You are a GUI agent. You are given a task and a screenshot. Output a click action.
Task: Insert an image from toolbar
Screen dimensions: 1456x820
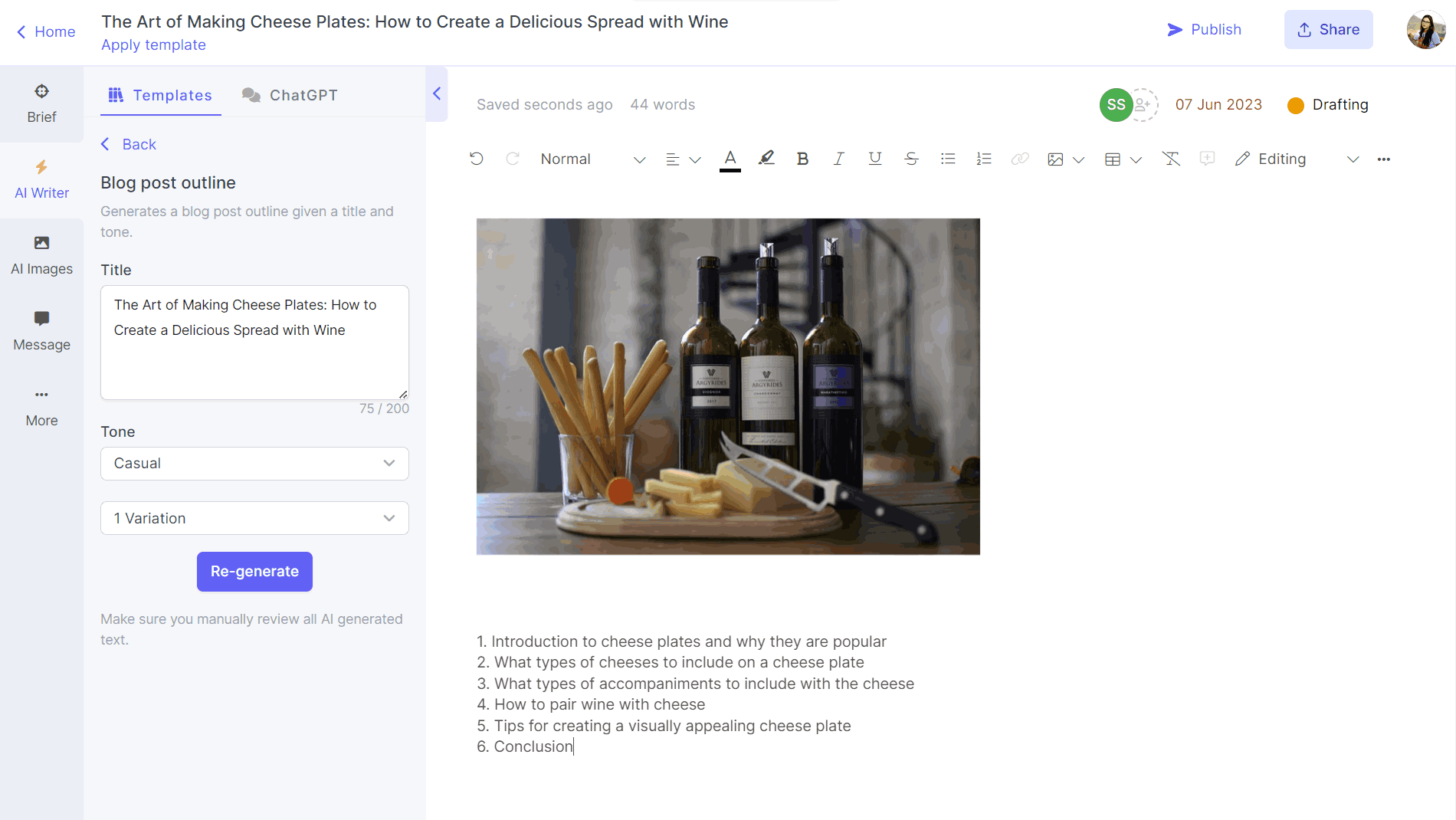(1055, 159)
